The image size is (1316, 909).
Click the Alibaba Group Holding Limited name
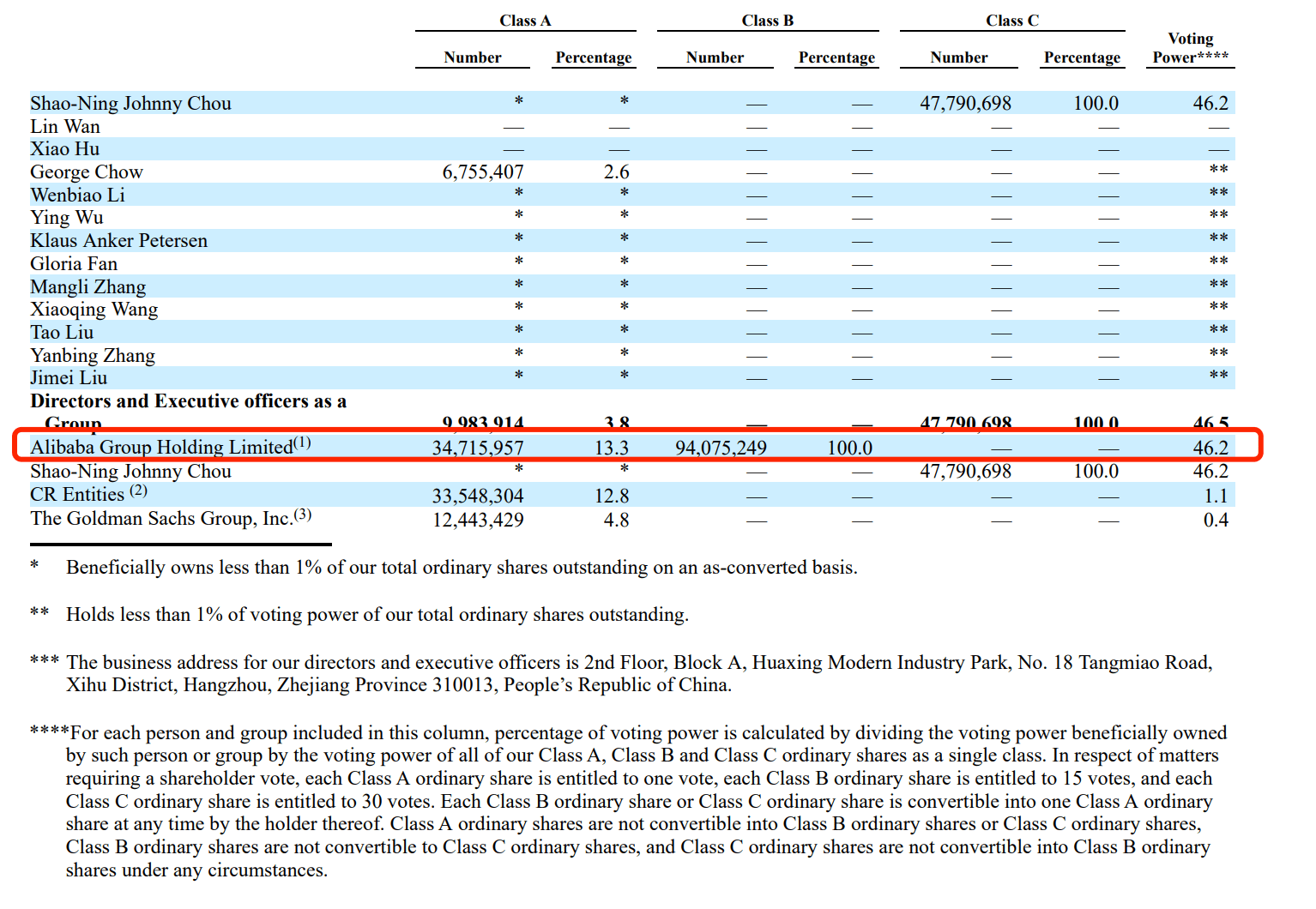[x=161, y=448]
